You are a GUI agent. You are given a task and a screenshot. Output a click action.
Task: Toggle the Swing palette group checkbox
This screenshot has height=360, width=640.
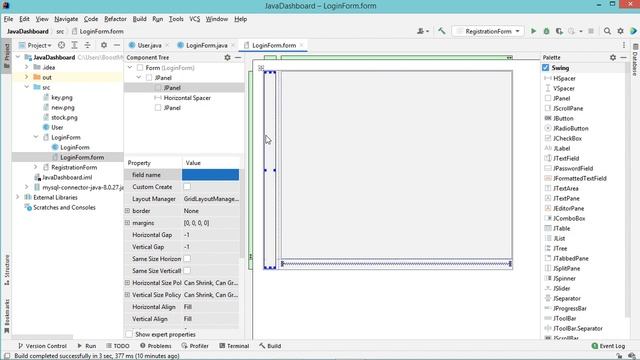click(546, 68)
